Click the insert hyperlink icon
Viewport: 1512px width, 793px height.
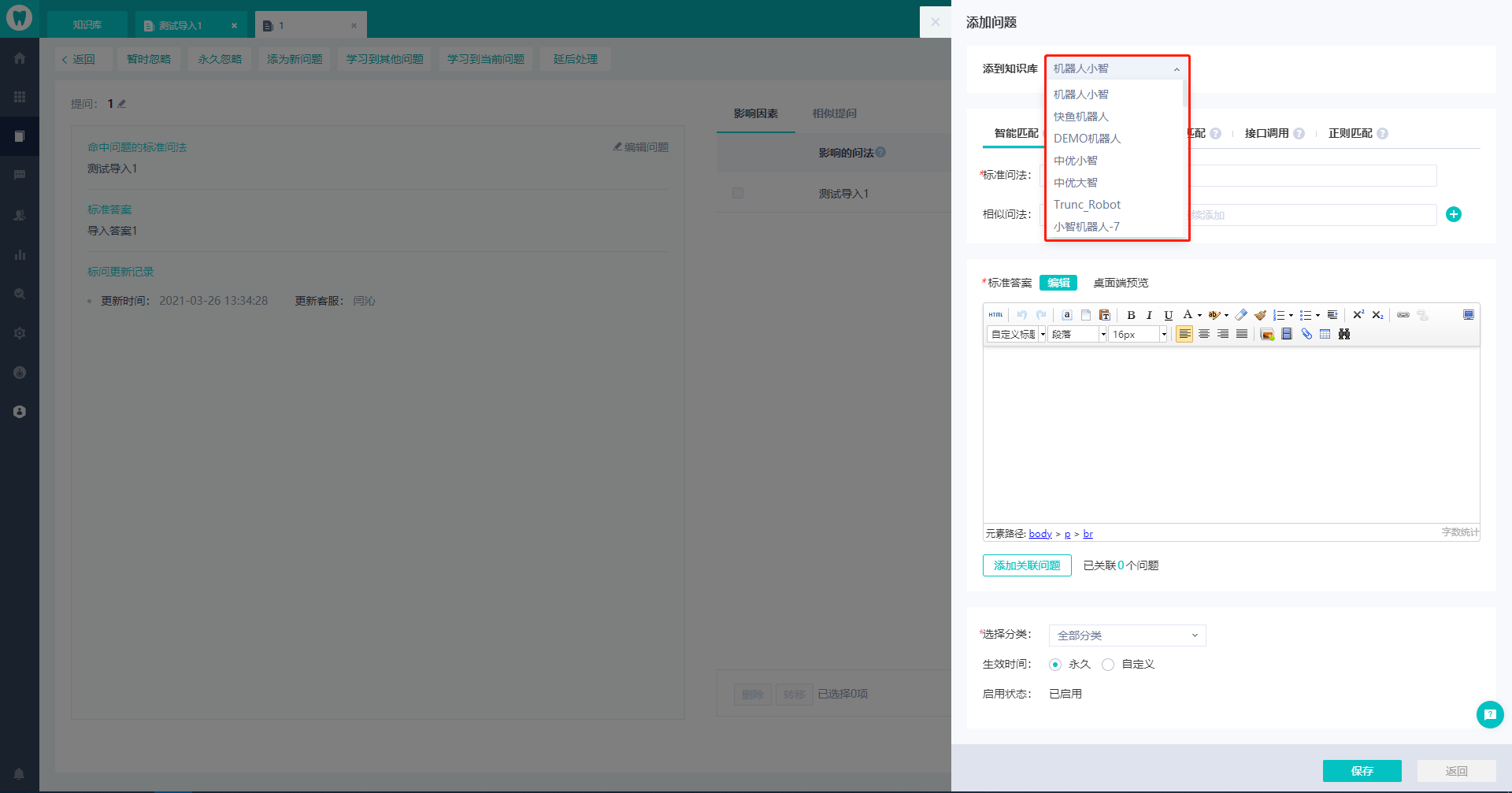tap(1403, 315)
